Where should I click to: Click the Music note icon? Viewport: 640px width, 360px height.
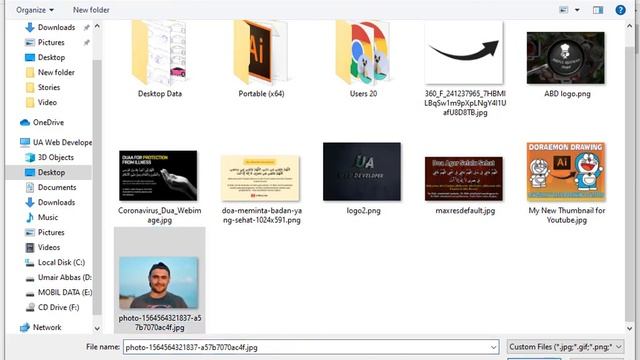point(30,218)
